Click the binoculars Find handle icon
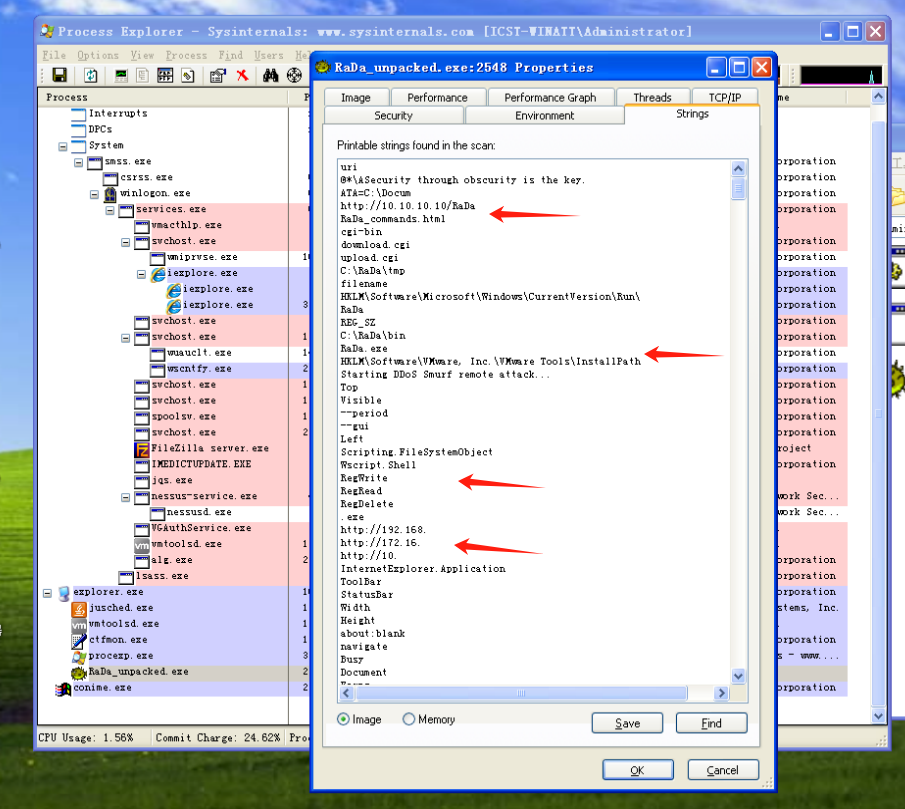 271,75
